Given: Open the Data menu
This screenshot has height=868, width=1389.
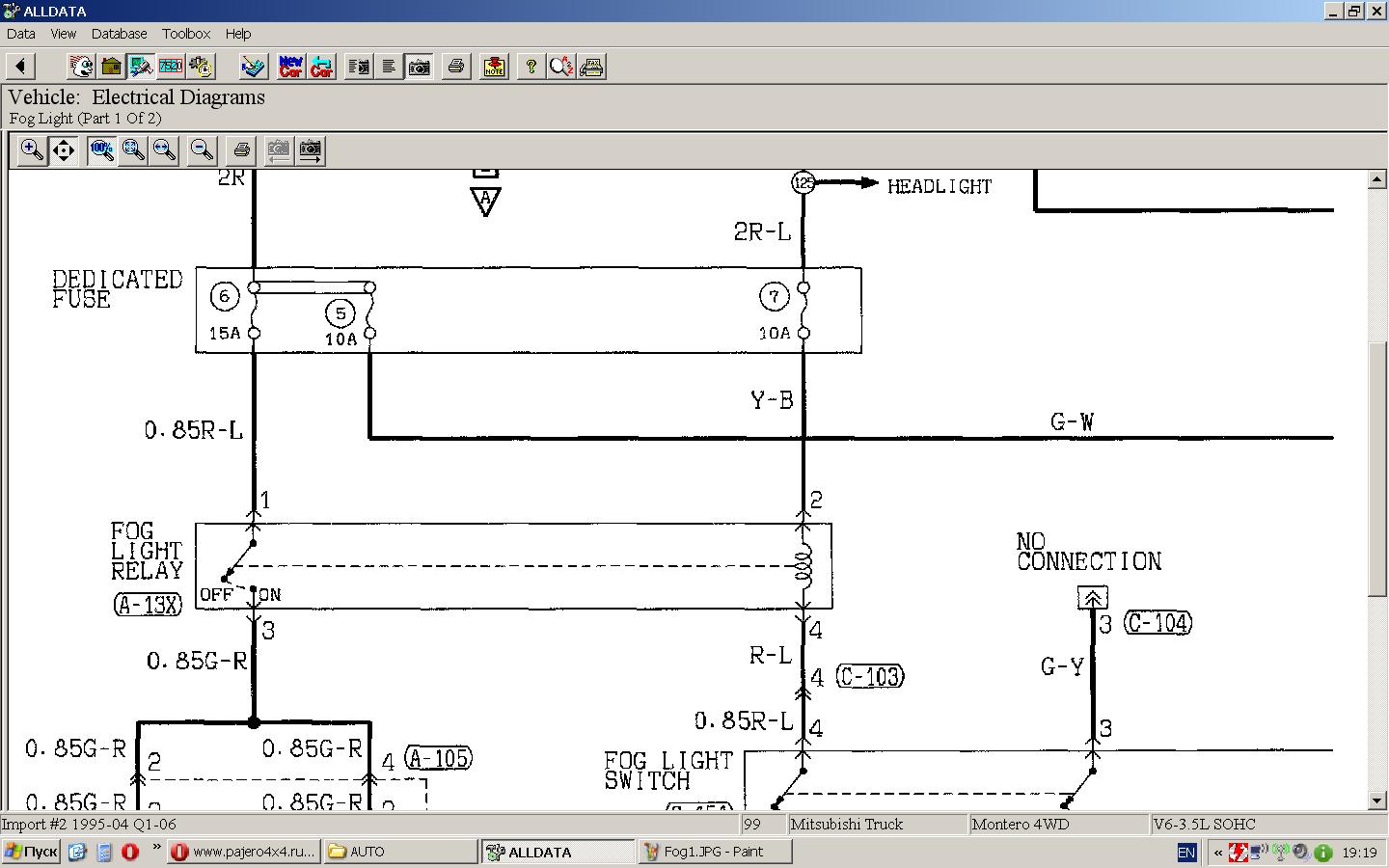Looking at the screenshot, I should tap(21, 34).
